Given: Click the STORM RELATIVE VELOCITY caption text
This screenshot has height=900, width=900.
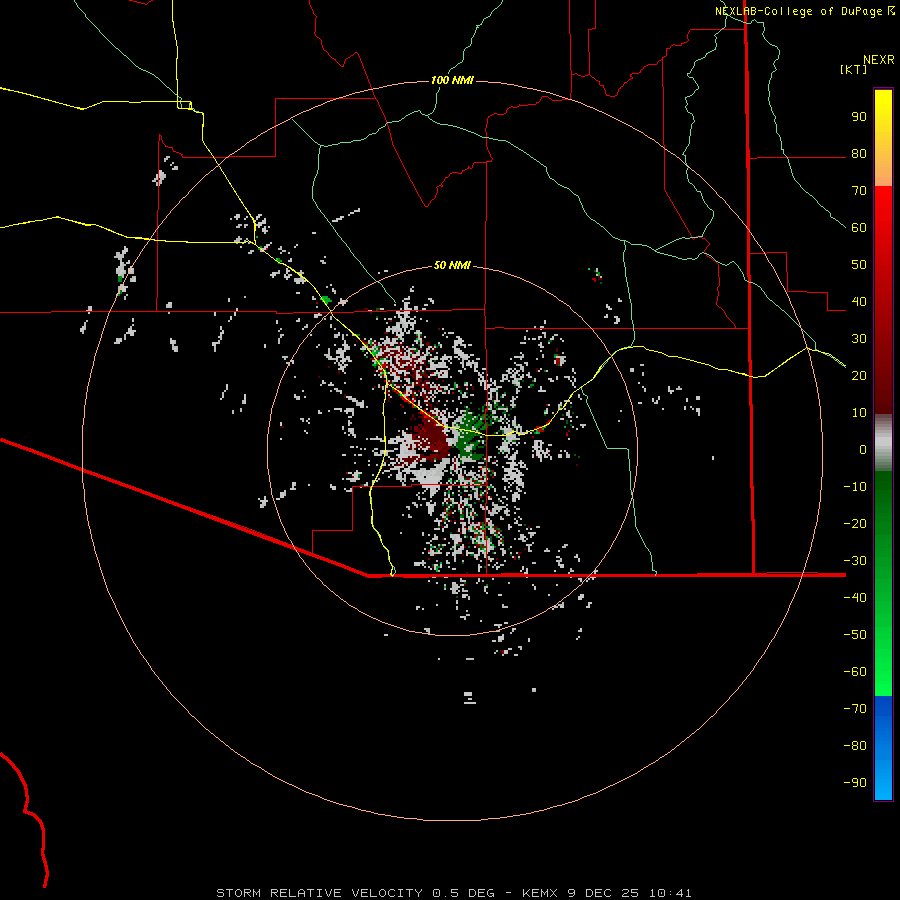Looking at the screenshot, I should click(319, 893).
